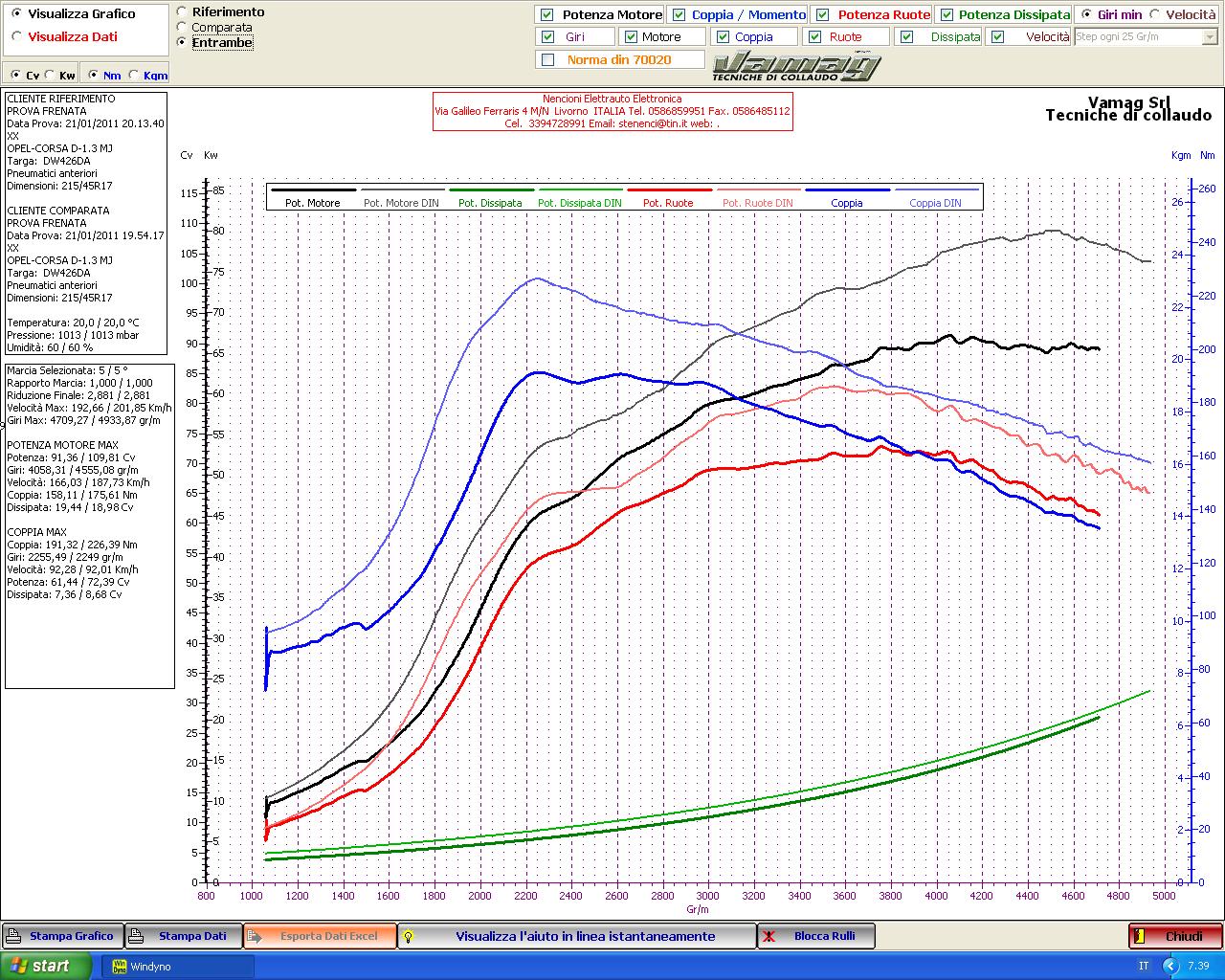The image size is (1225, 980).
Task: Click Esporta Dati Excel button
Action: 320,936
